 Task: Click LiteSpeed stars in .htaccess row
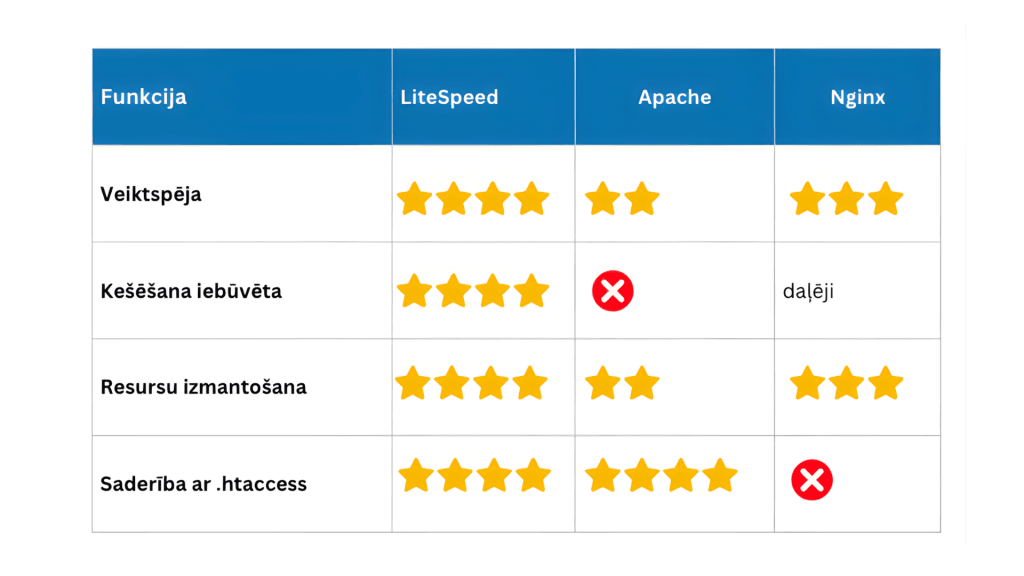click(x=475, y=475)
